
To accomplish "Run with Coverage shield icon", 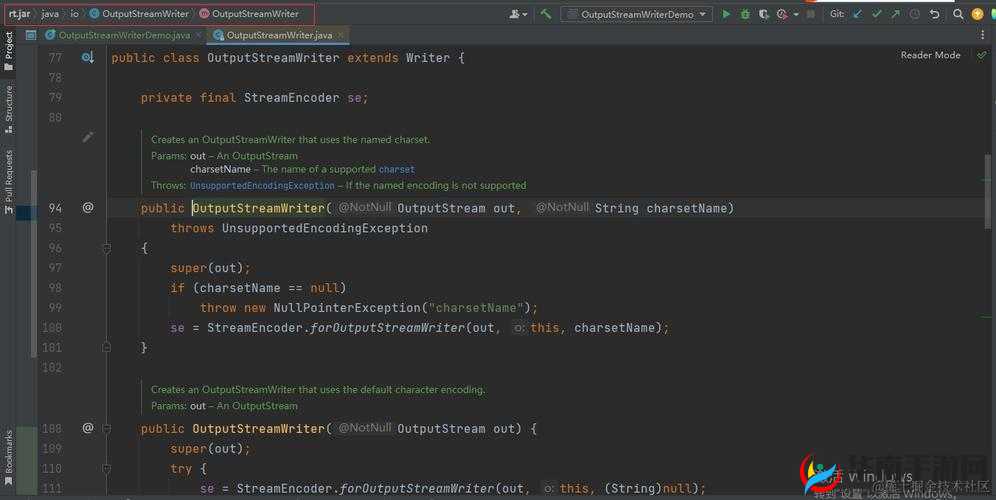I will click(765, 14).
